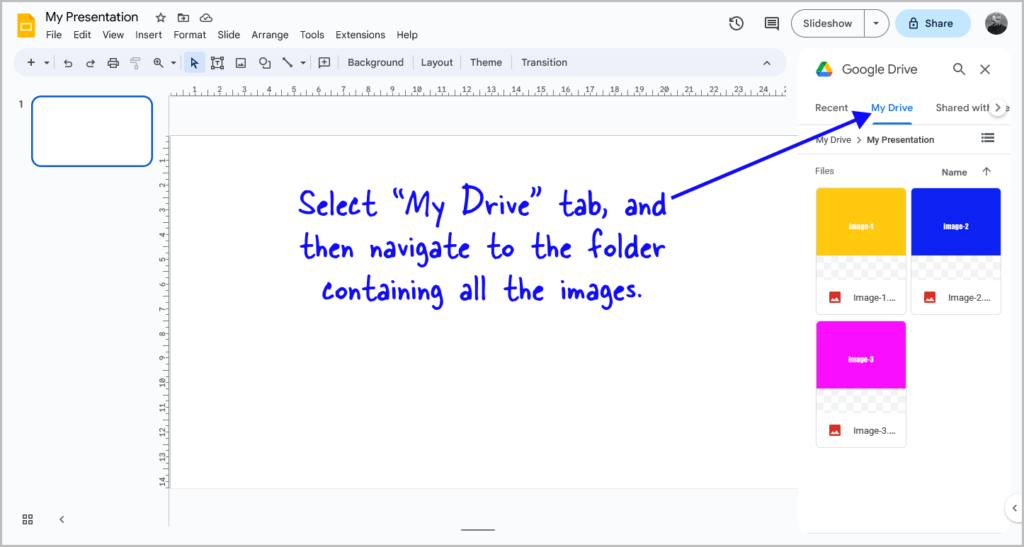Switch to list view in Drive panel
The image size is (1024, 547).
pyautogui.click(x=987, y=138)
